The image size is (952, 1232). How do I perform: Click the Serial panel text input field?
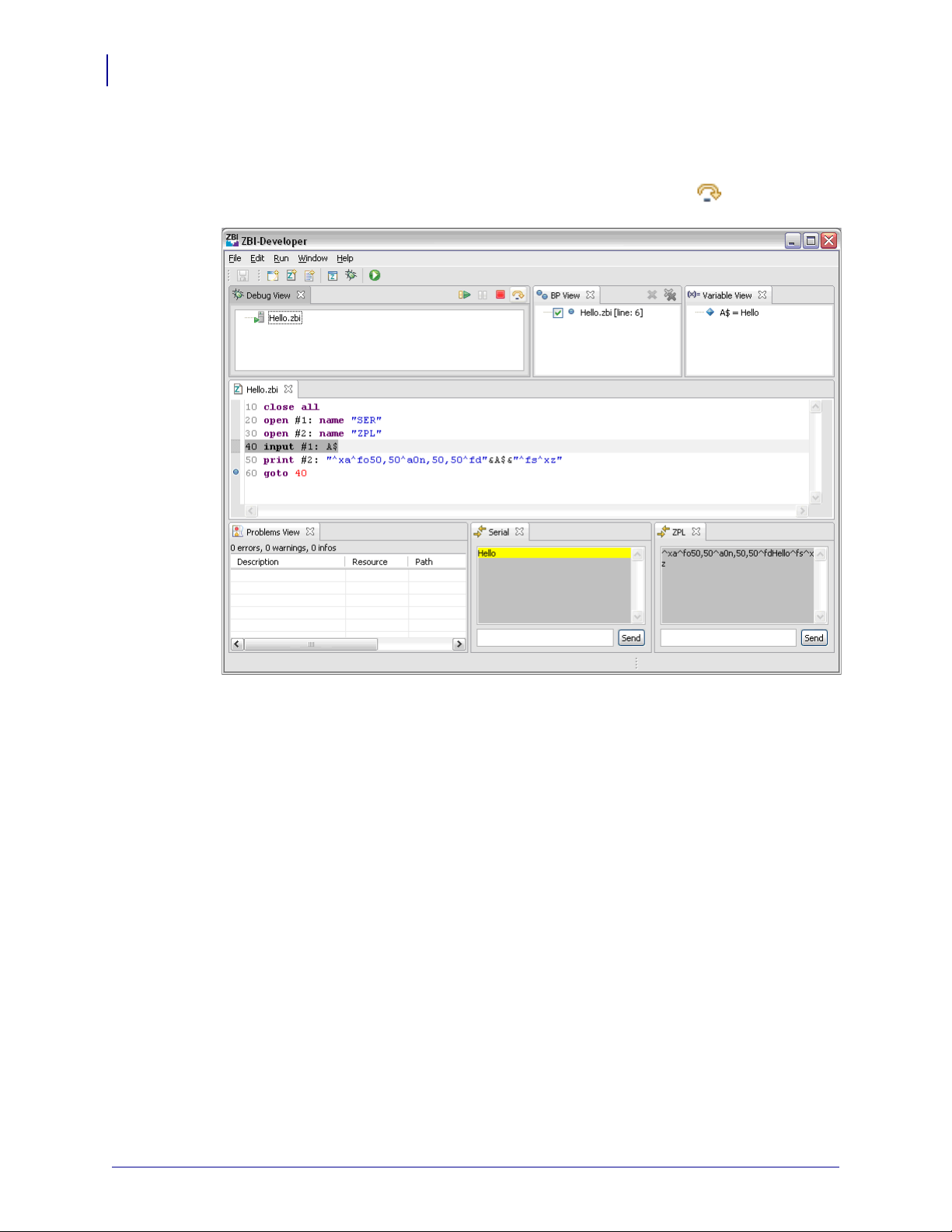click(546, 638)
